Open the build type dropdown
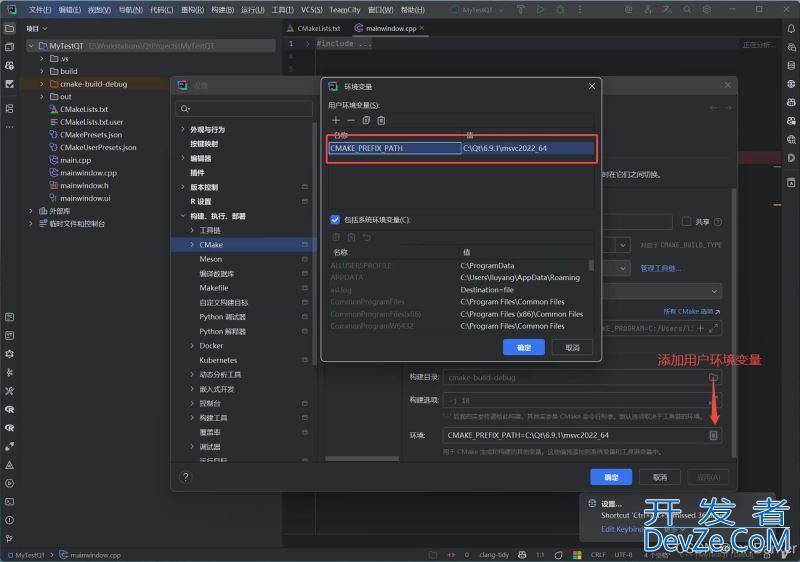Viewport: 800px width, 562px height. pyautogui.click(x=623, y=245)
